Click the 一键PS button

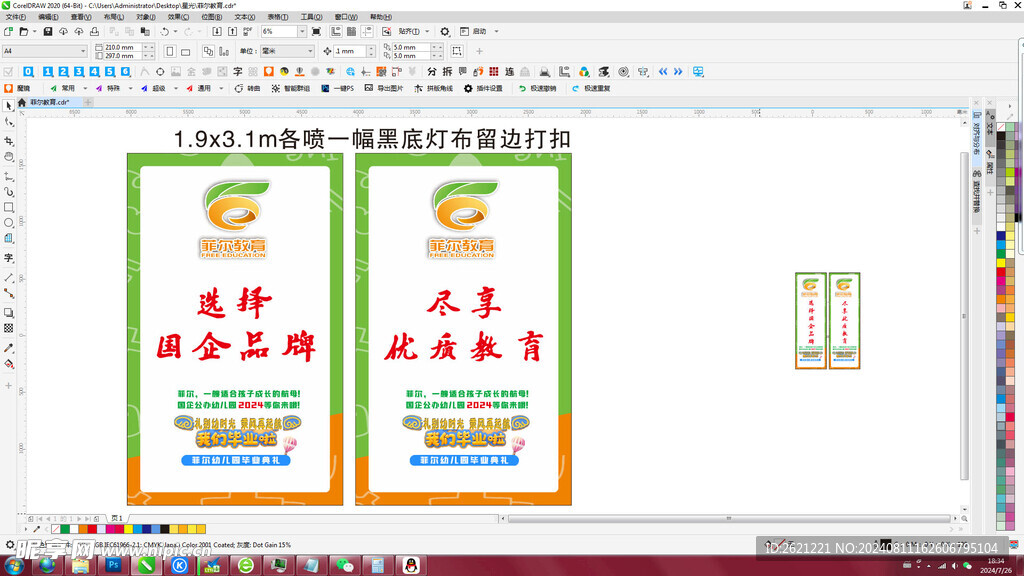tap(338, 88)
